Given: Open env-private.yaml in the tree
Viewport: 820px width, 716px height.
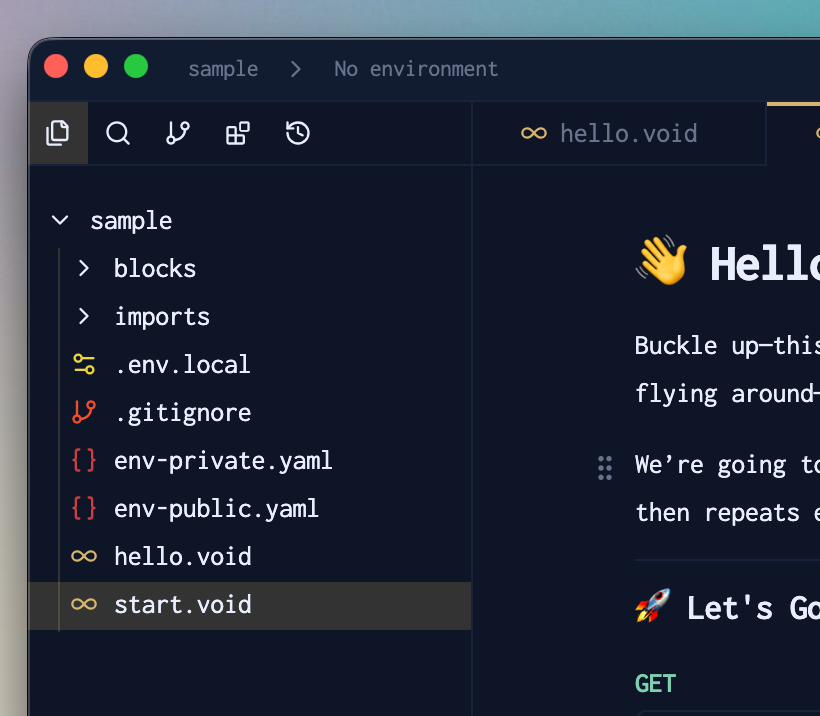Looking at the screenshot, I should tap(223, 461).
